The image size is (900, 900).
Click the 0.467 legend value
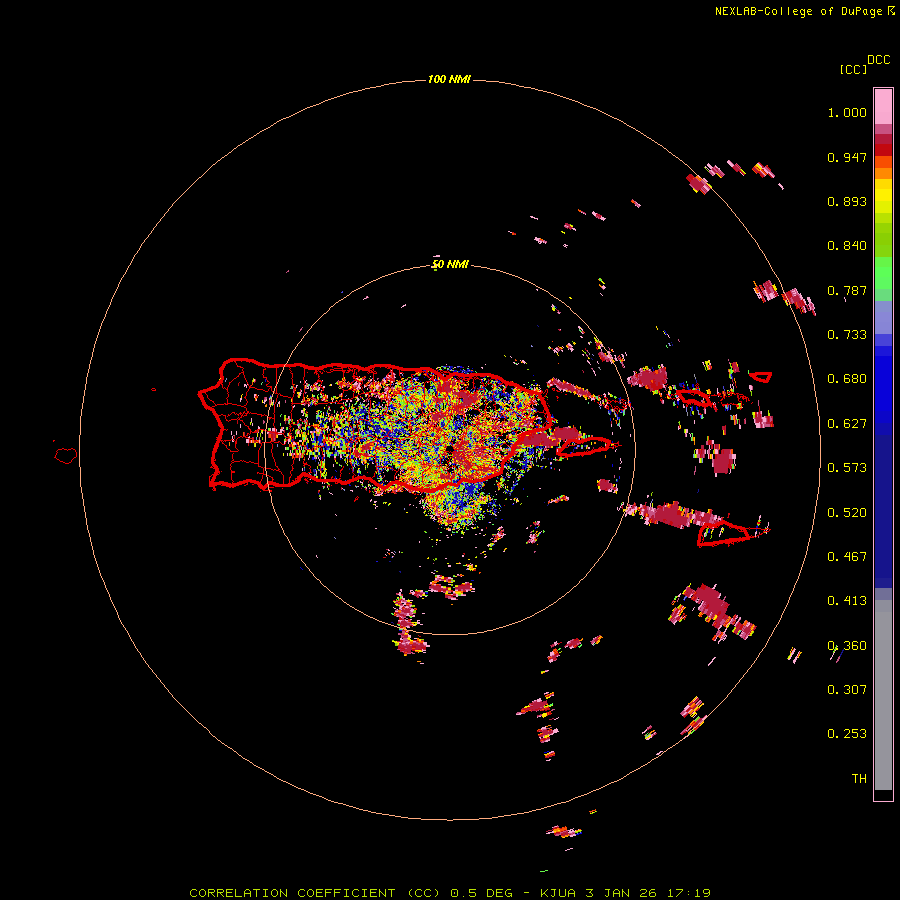click(847, 556)
